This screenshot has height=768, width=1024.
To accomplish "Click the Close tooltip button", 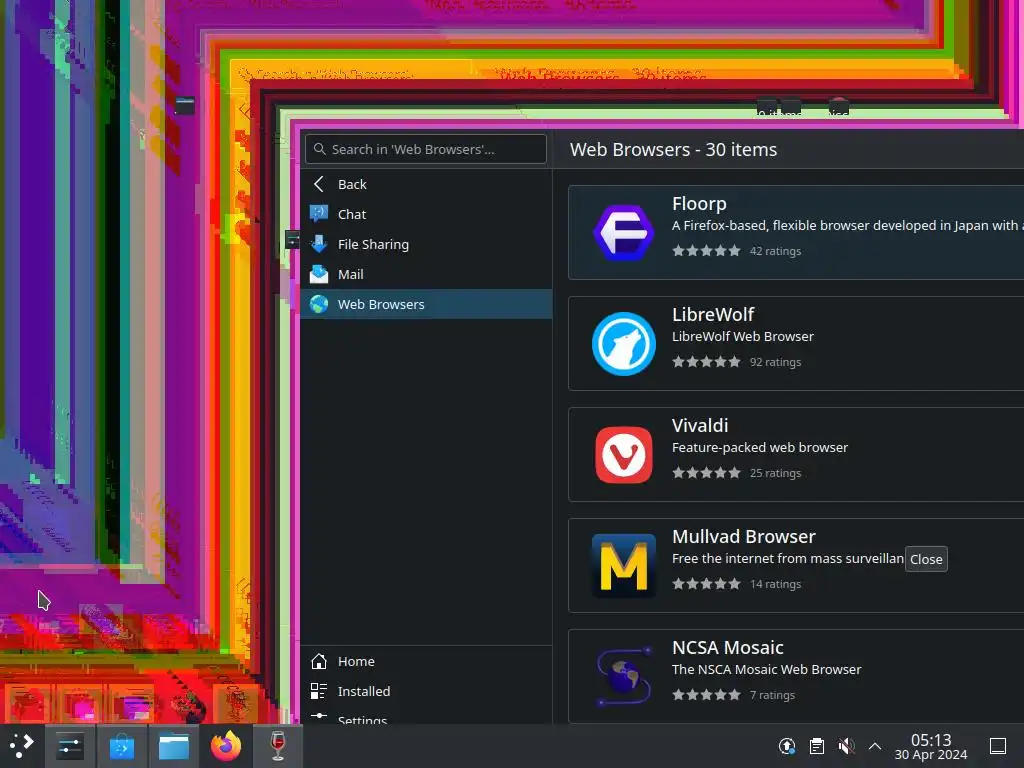I will pos(926,559).
